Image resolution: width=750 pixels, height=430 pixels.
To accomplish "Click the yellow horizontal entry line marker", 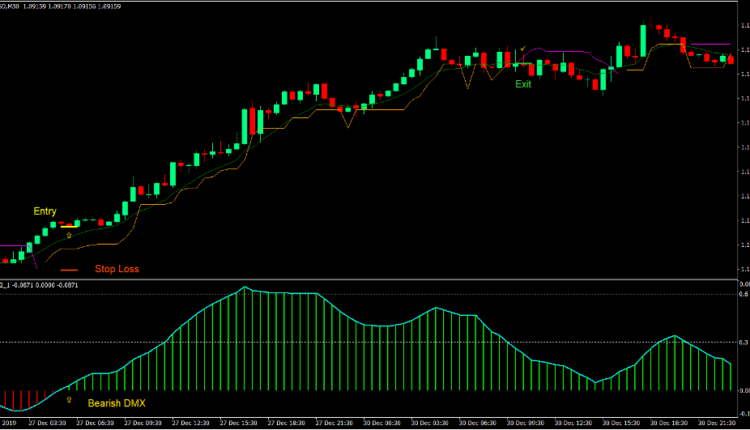I will (x=67, y=226).
